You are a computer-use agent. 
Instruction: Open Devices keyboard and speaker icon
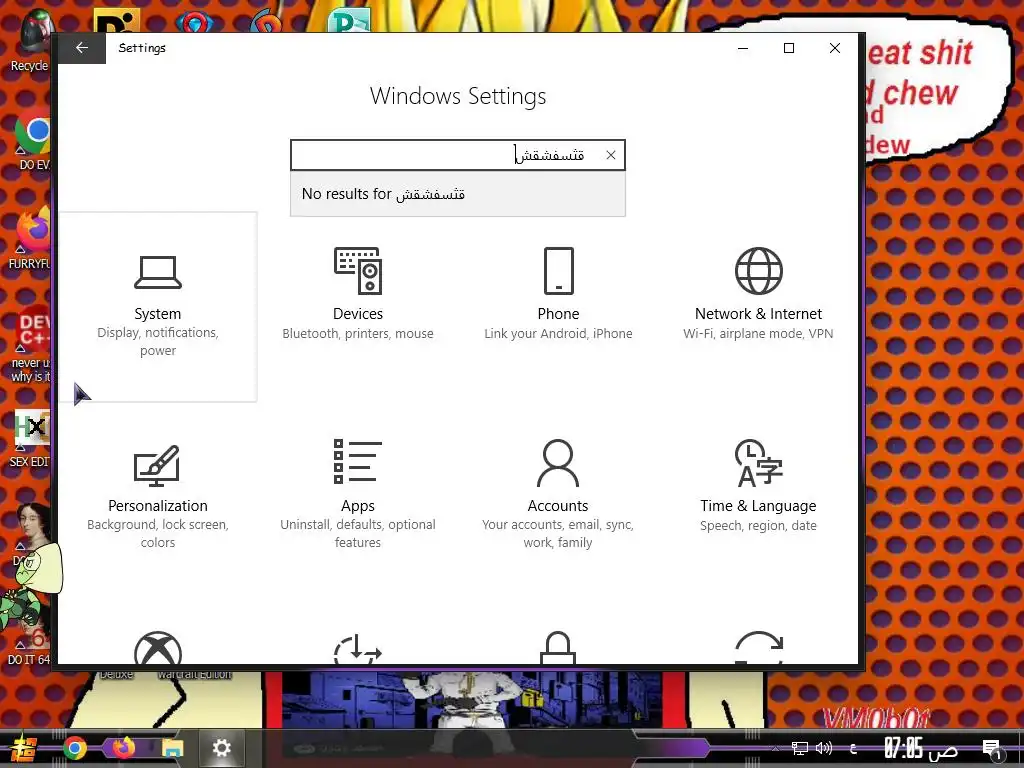tap(358, 270)
